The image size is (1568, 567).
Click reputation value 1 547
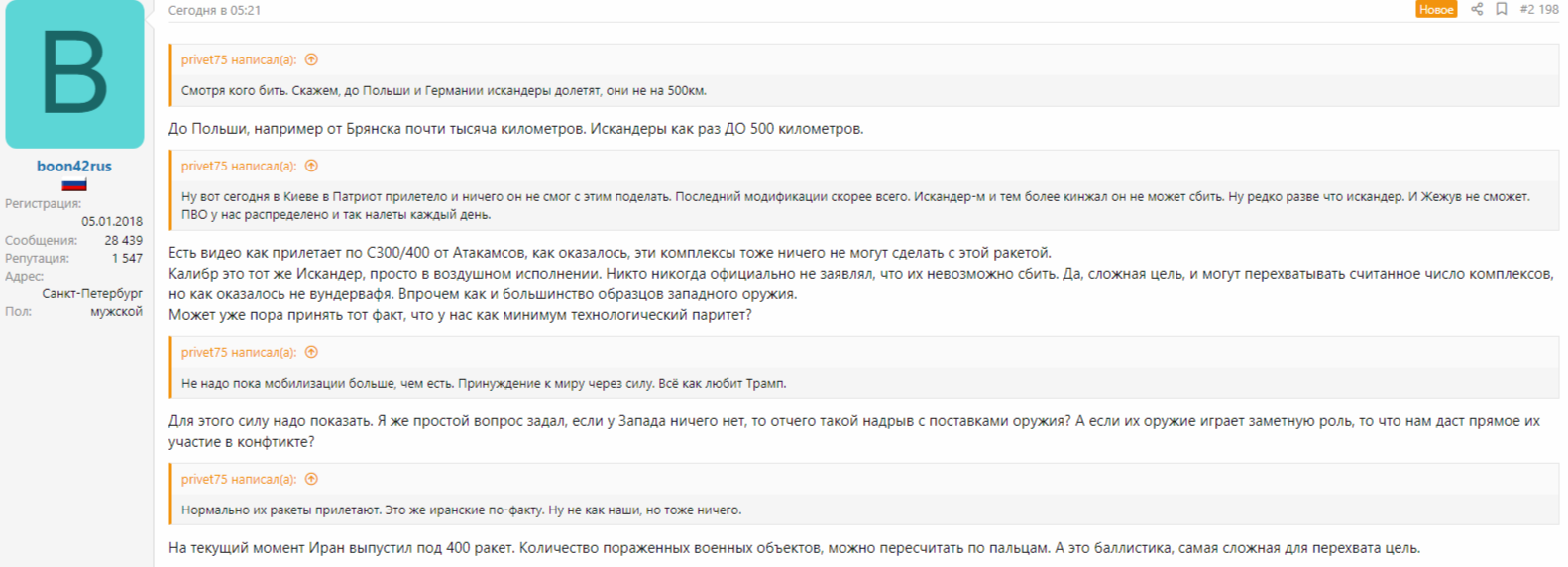click(x=127, y=258)
